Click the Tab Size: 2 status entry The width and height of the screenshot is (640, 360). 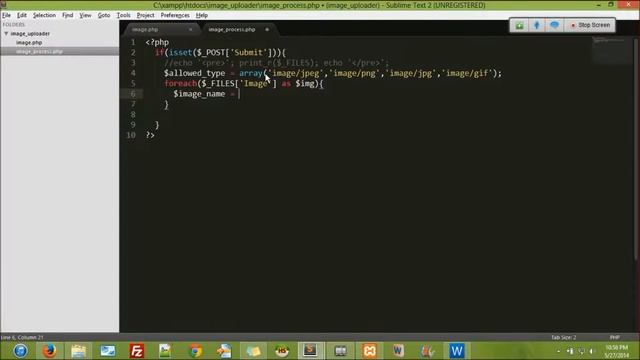pos(564,338)
